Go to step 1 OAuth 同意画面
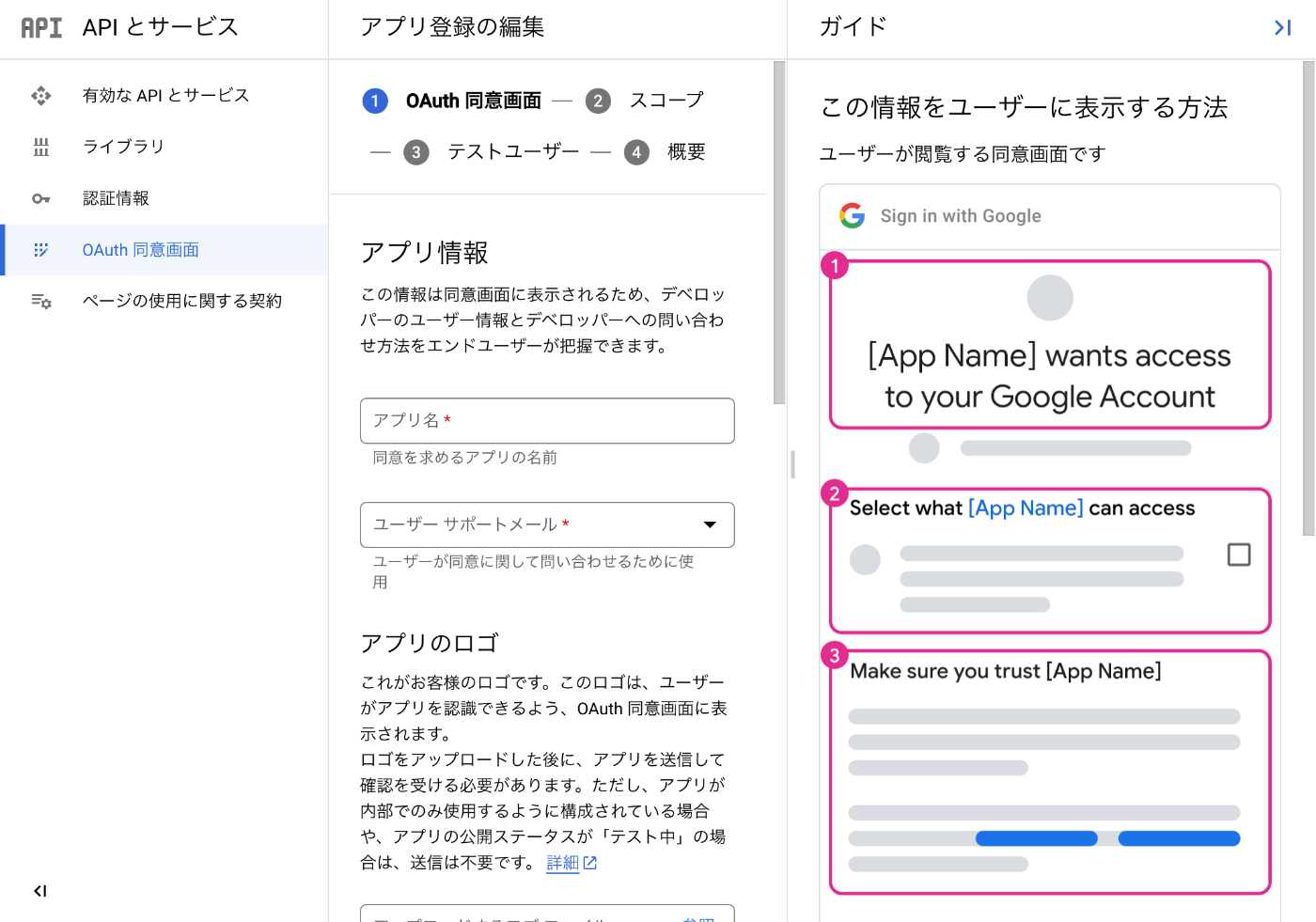1316x922 pixels. point(452,101)
